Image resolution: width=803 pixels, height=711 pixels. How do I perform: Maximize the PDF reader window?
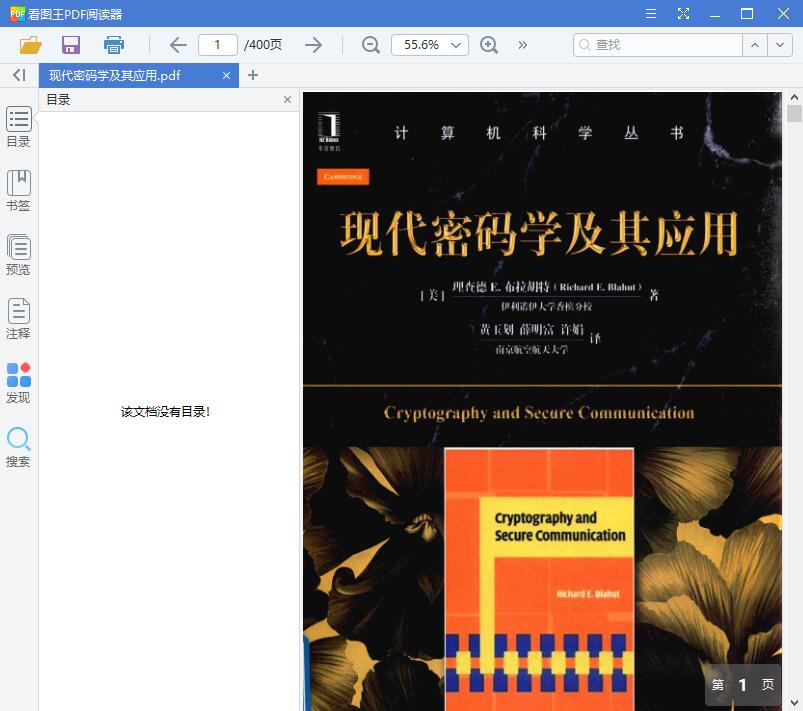coord(747,14)
